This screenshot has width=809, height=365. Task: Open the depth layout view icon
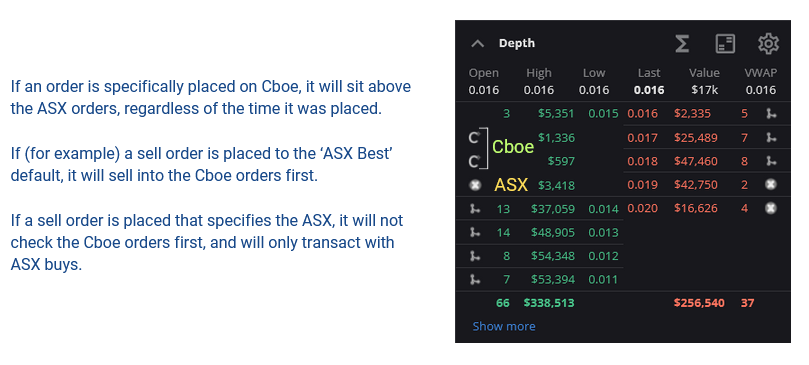coord(725,44)
